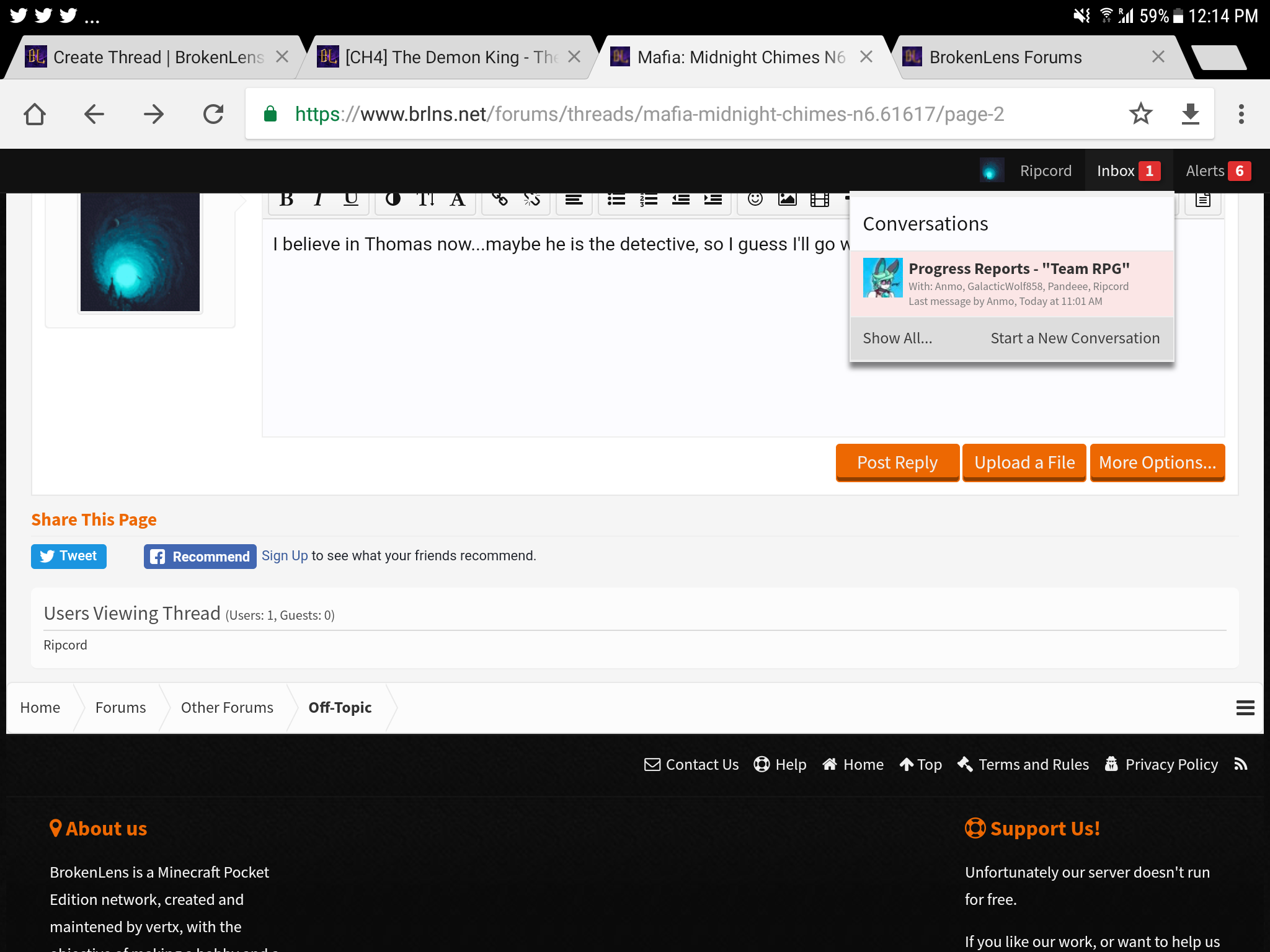Go to the Off-Topic breadcrumb
Image resolution: width=1270 pixels, height=952 pixels.
tap(340, 708)
